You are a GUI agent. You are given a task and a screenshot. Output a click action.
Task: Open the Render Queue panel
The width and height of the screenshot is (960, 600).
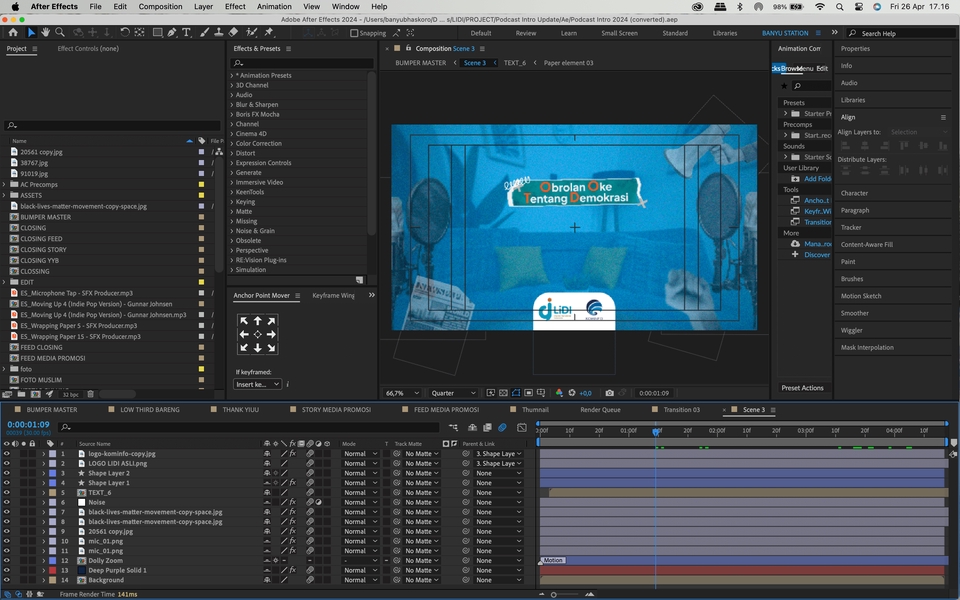[601, 409]
